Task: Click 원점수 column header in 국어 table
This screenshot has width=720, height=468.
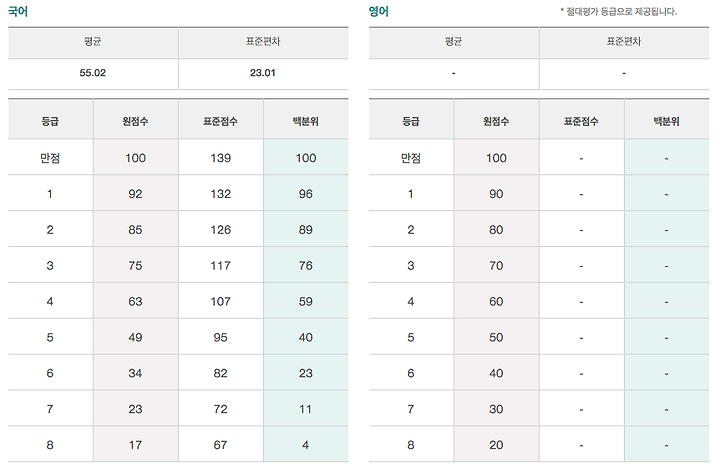Action: tap(135, 121)
